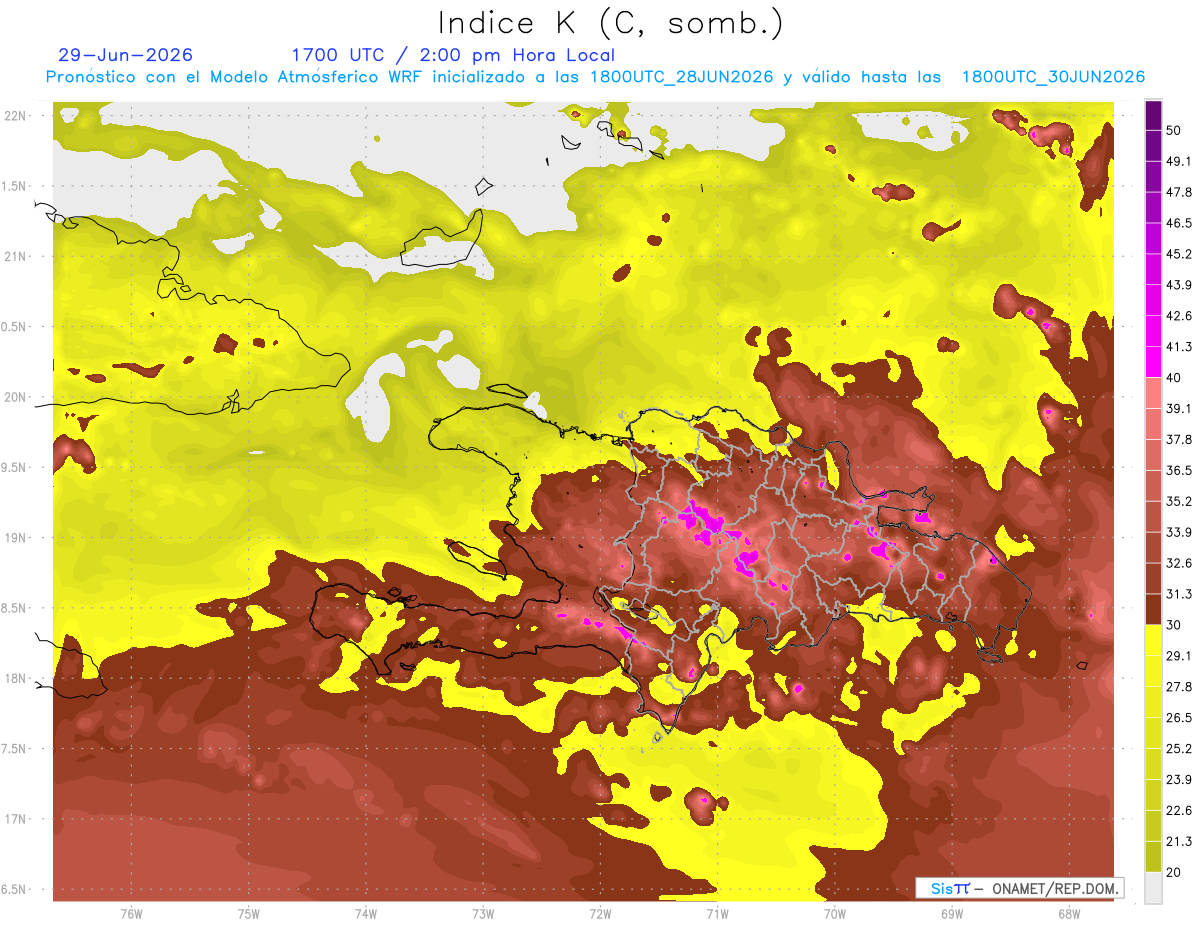Click the colorbar value 26.5
The image size is (1200, 927).
(x=1178, y=717)
